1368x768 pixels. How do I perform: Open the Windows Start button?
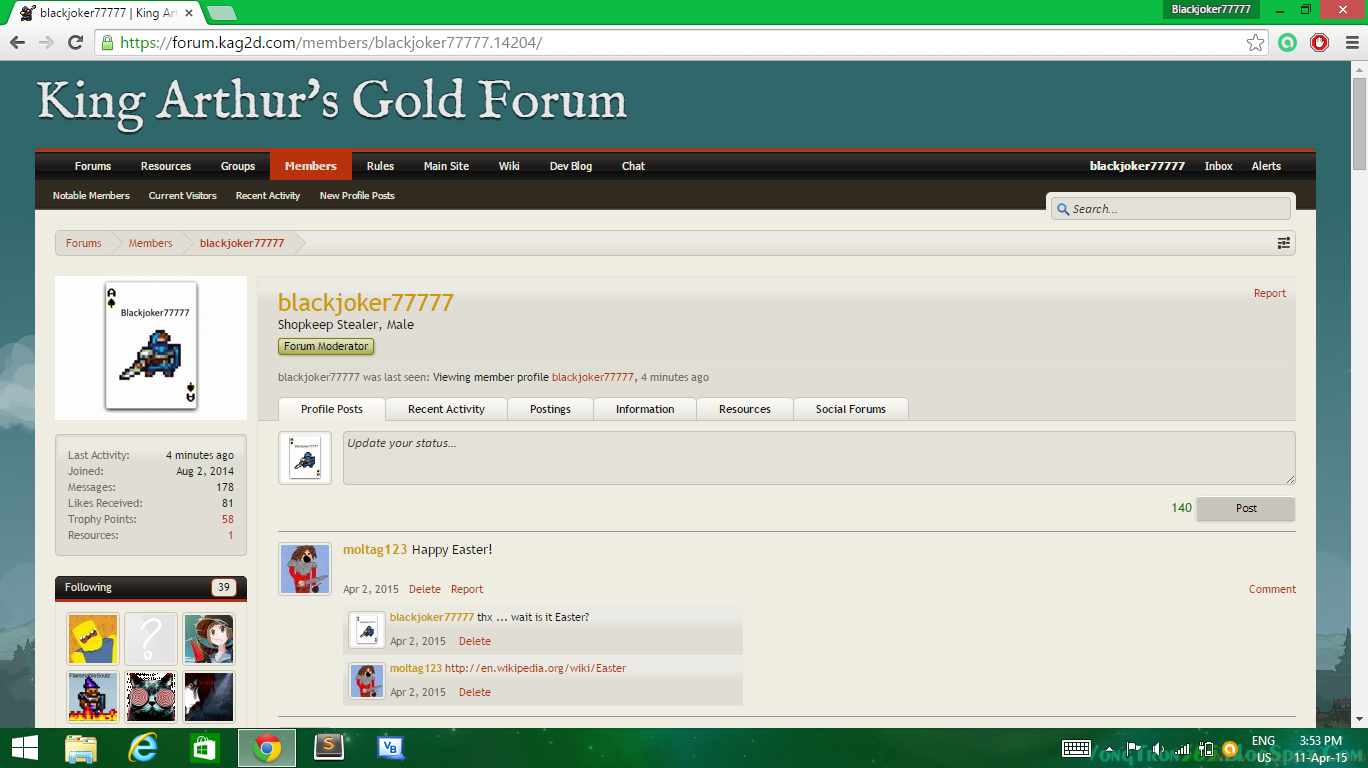point(24,748)
